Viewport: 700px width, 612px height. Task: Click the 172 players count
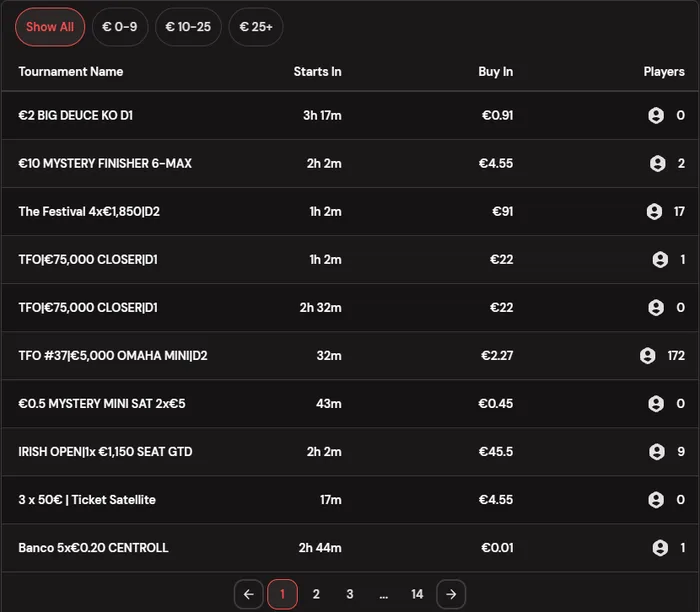click(x=676, y=356)
